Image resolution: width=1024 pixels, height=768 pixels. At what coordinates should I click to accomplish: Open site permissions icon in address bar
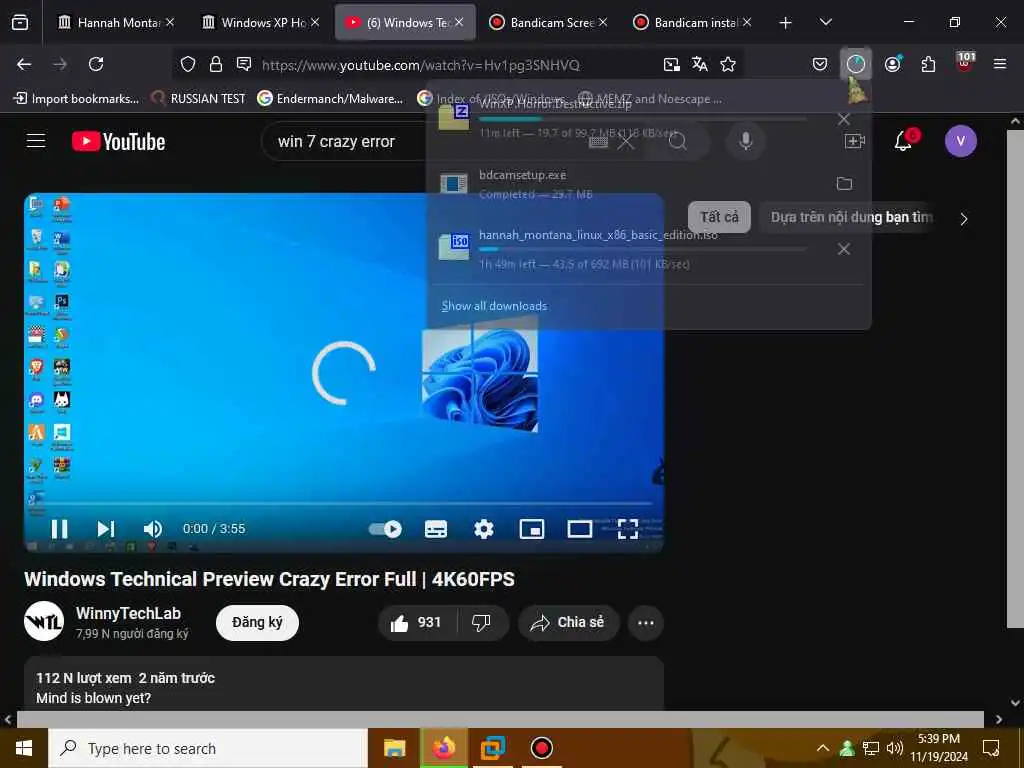(x=244, y=64)
